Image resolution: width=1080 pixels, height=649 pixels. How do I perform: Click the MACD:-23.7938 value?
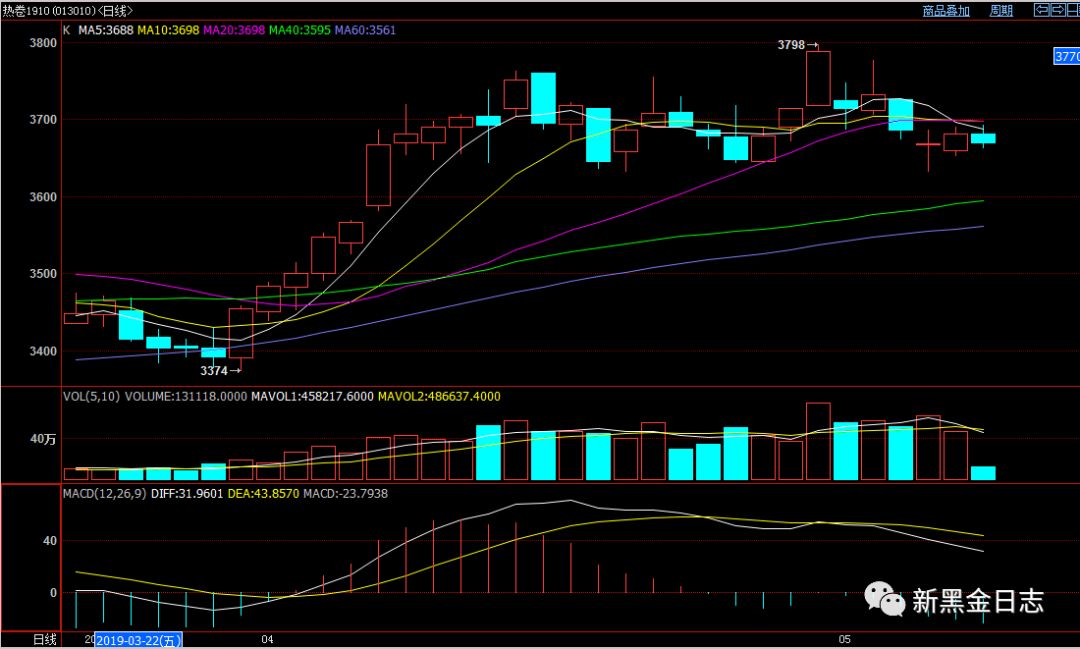click(345, 494)
